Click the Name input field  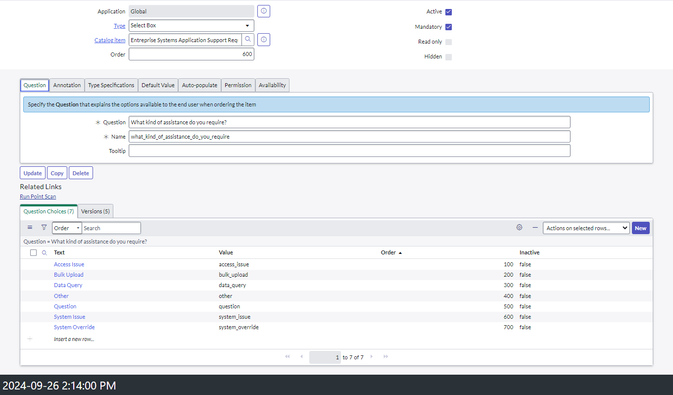click(349, 137)
